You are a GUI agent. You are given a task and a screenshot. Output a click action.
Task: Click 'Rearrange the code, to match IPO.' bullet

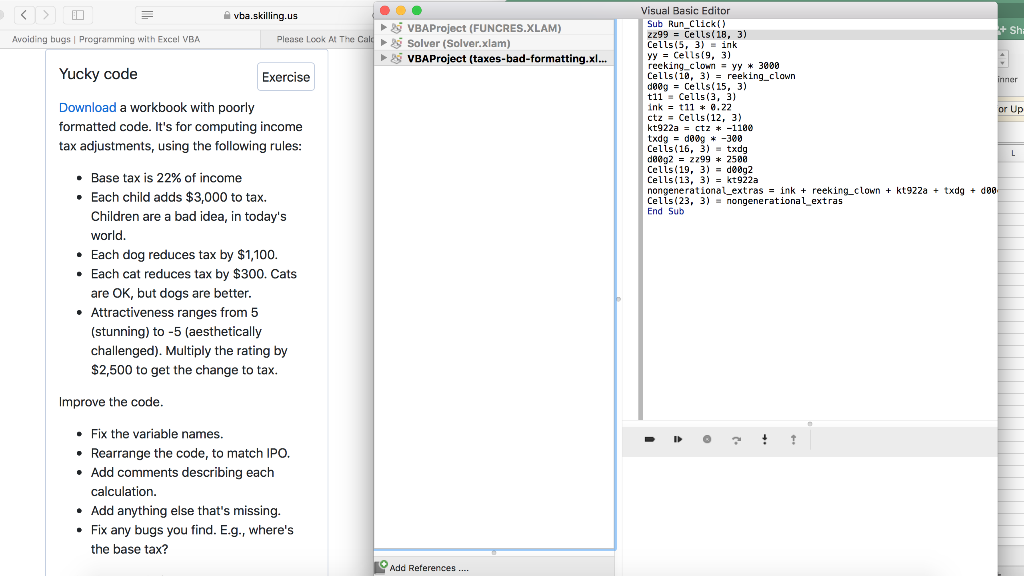(x=190, y=453)
